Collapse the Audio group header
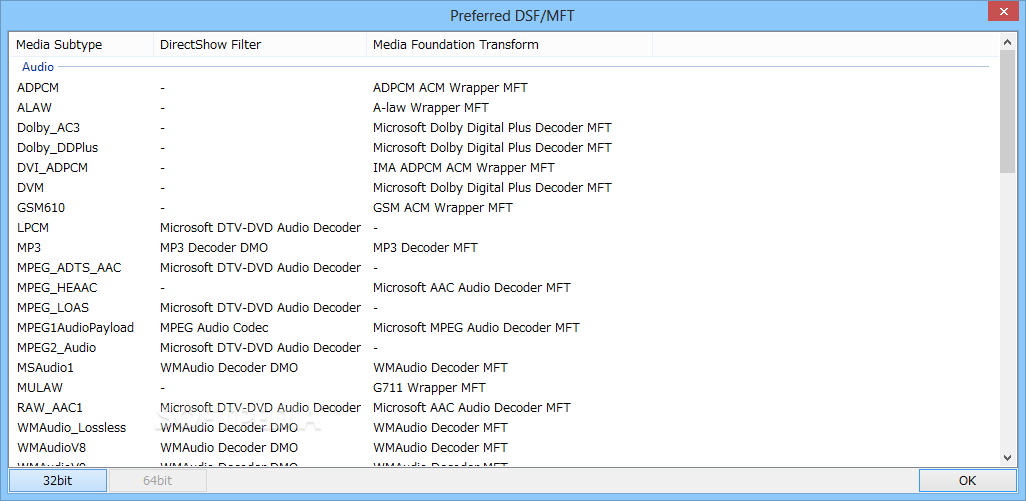The height and width of the screenshot is (501, 1026). tap(38, 67)
